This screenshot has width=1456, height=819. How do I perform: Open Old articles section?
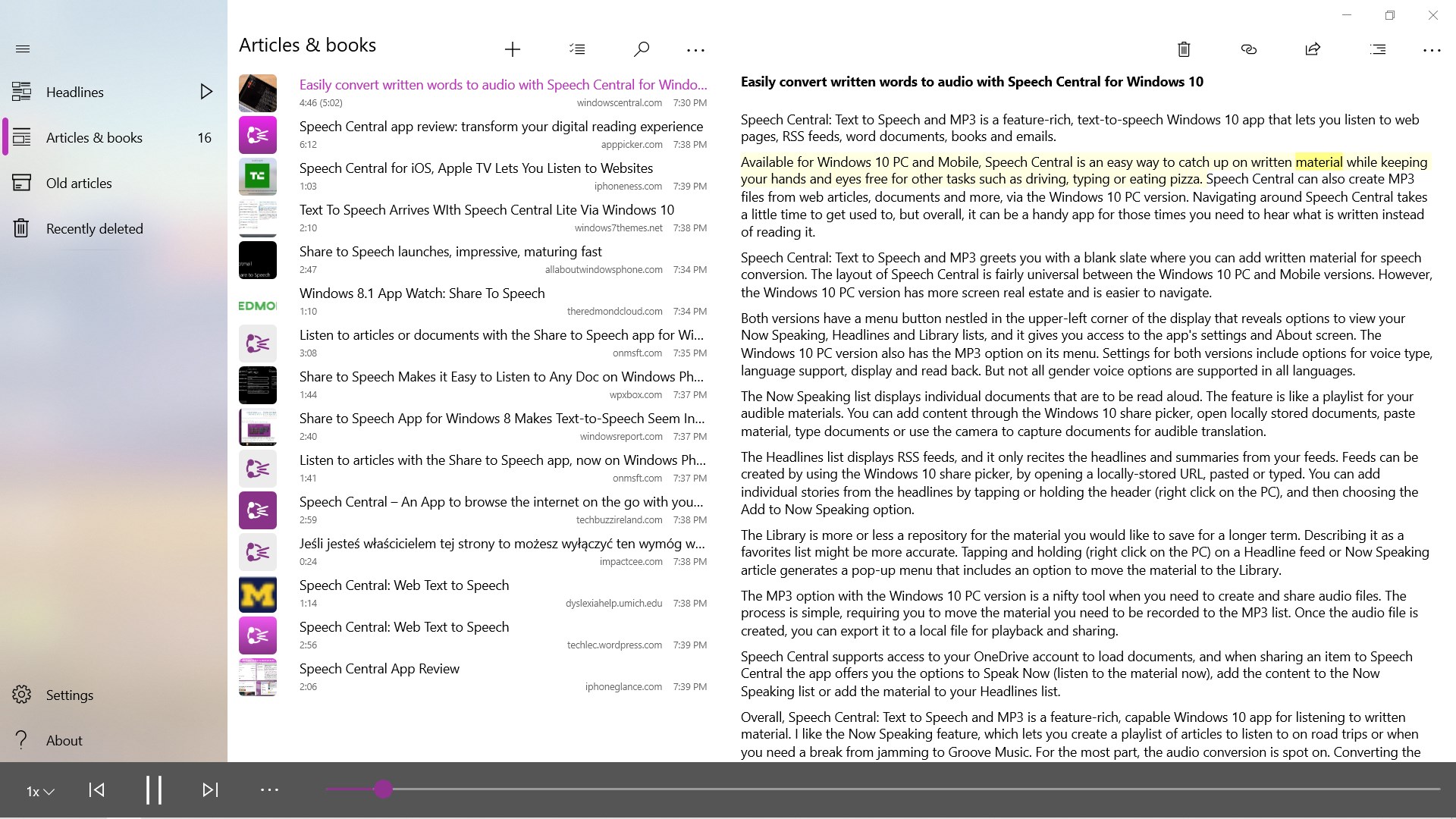click(114, 183)
